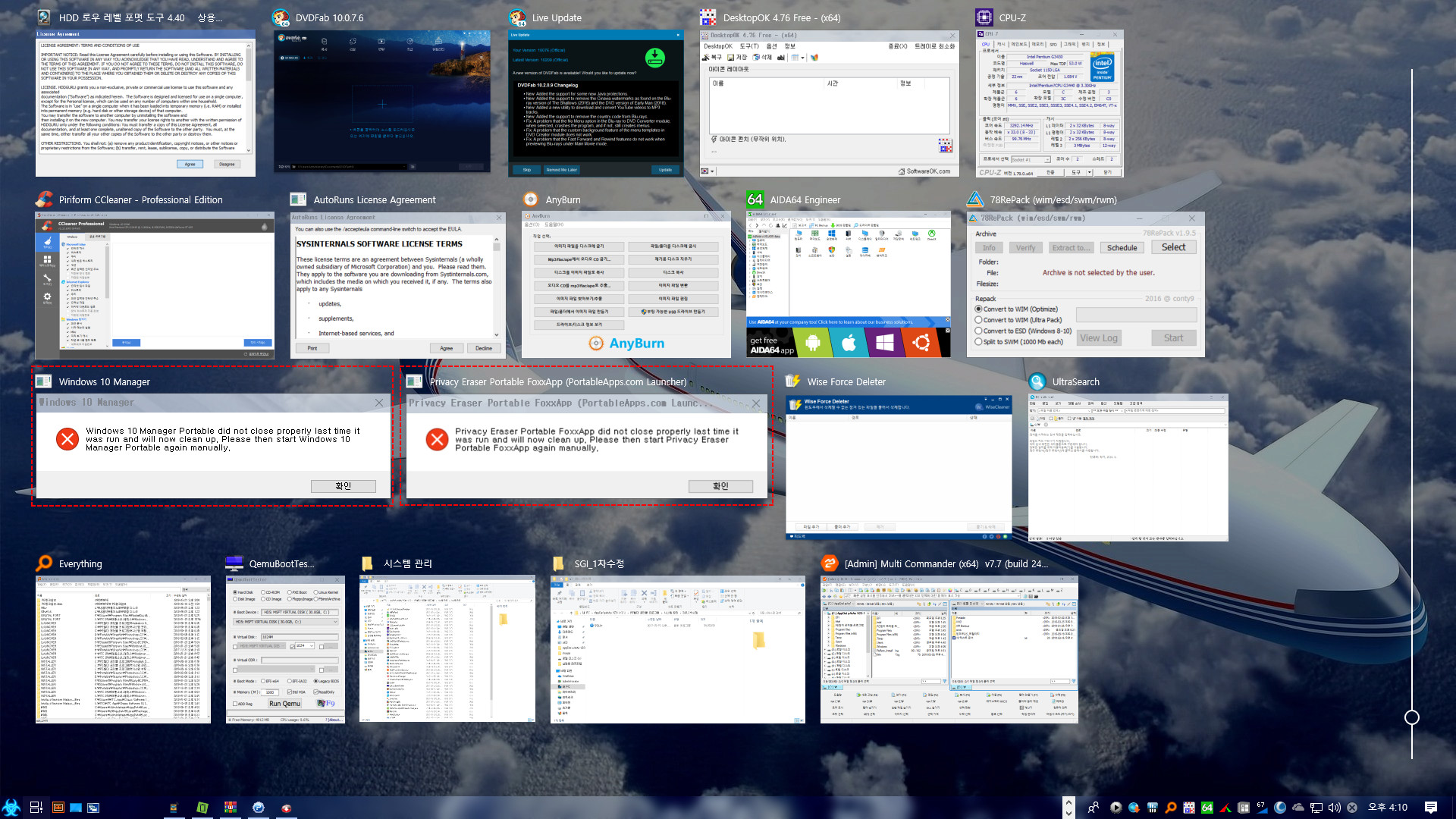Click Remind Me Later in Live Update

(561, 170)
